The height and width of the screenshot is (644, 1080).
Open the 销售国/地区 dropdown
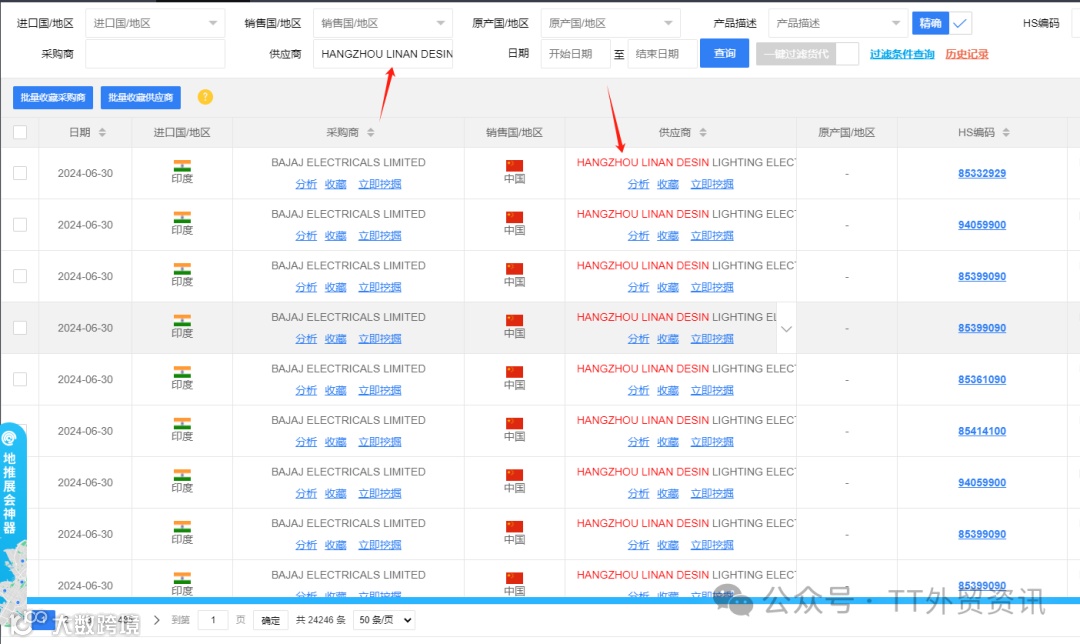(383, 23)
